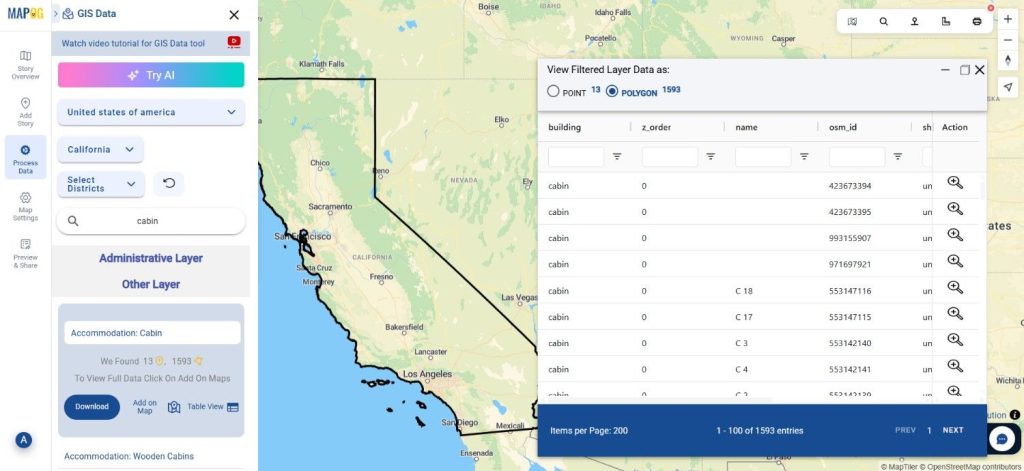Open Process Data in the sidebar
This screenshot has width=1024, height=471.
pyautogui.click(x=25, y=157)
